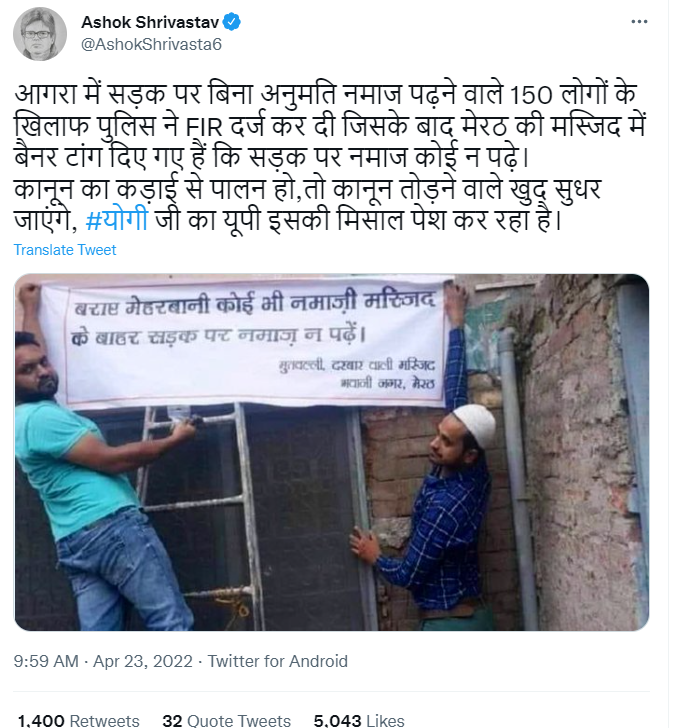View the 1,400 Retweets list

[x=79, y=720]
